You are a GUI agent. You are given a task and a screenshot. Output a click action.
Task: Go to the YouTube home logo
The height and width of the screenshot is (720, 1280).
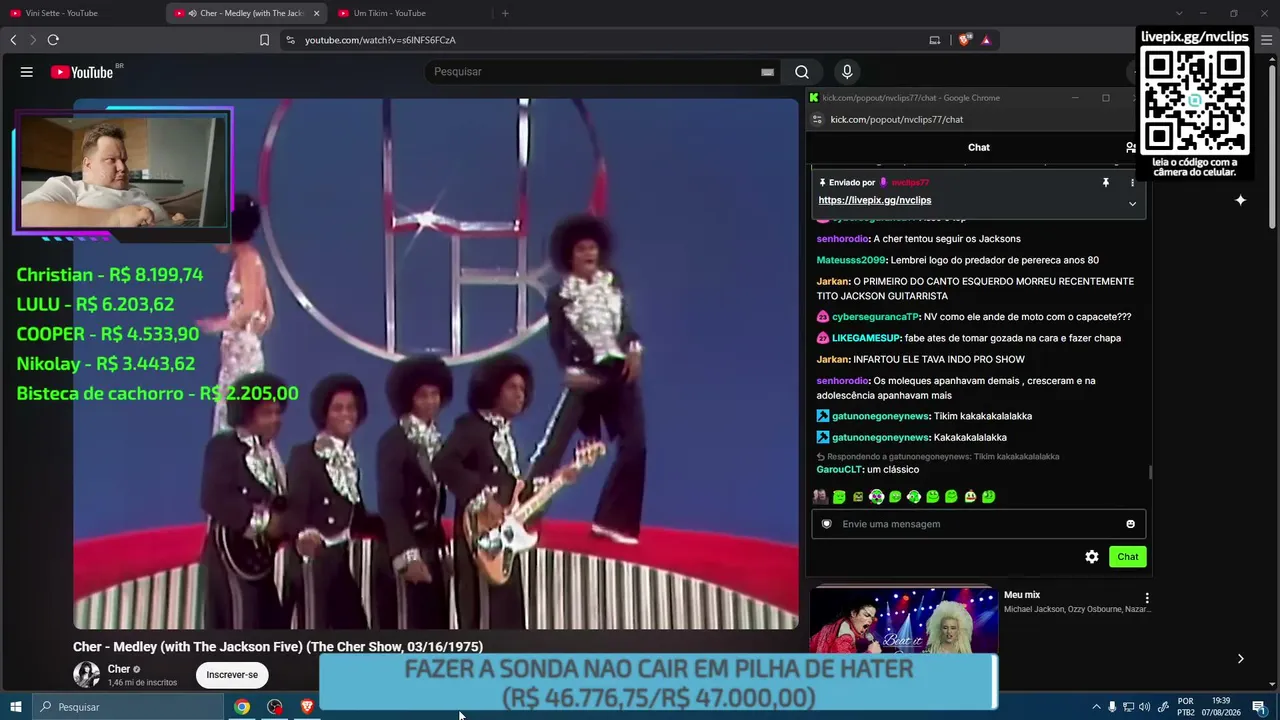click(82, 72)
